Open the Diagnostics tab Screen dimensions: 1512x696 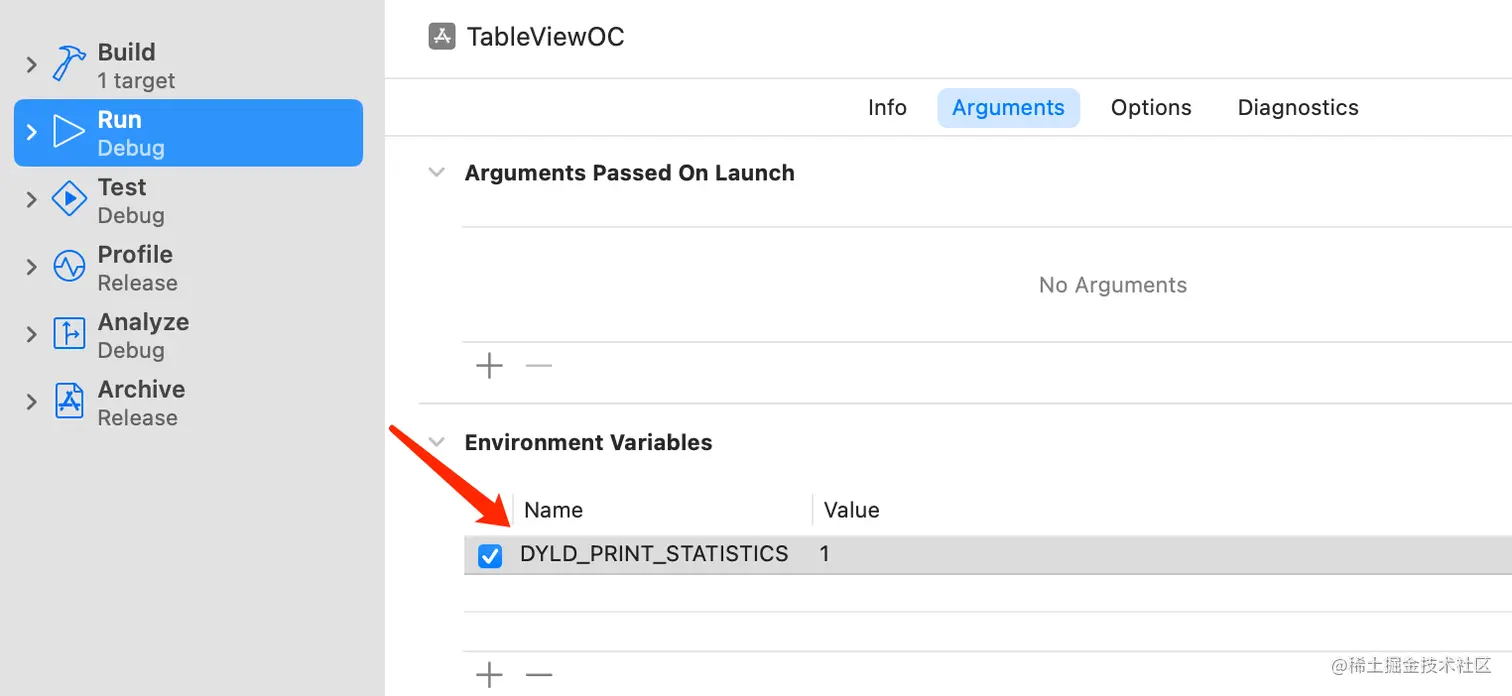tap(1298, 107)
